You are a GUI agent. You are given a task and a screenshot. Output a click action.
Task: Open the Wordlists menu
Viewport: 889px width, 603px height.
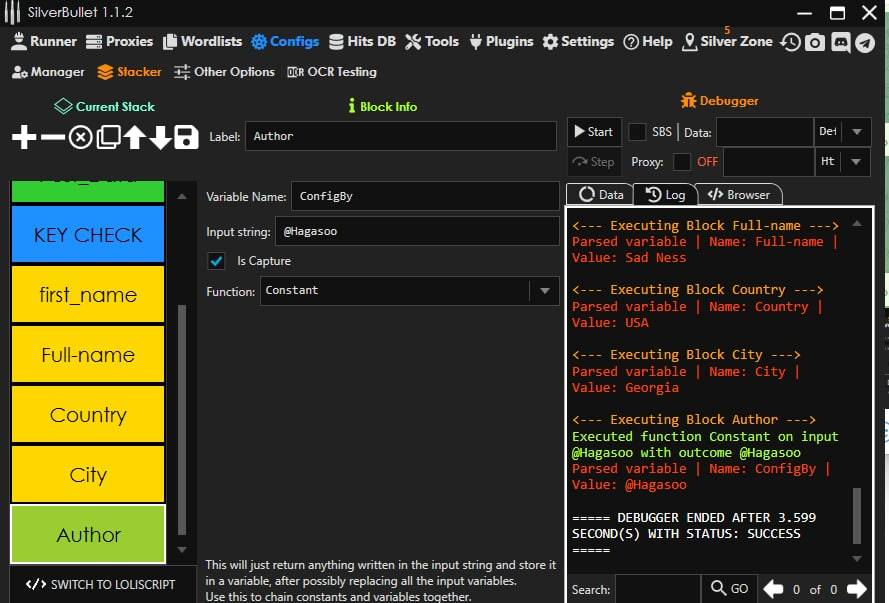[x=203, y=42]
